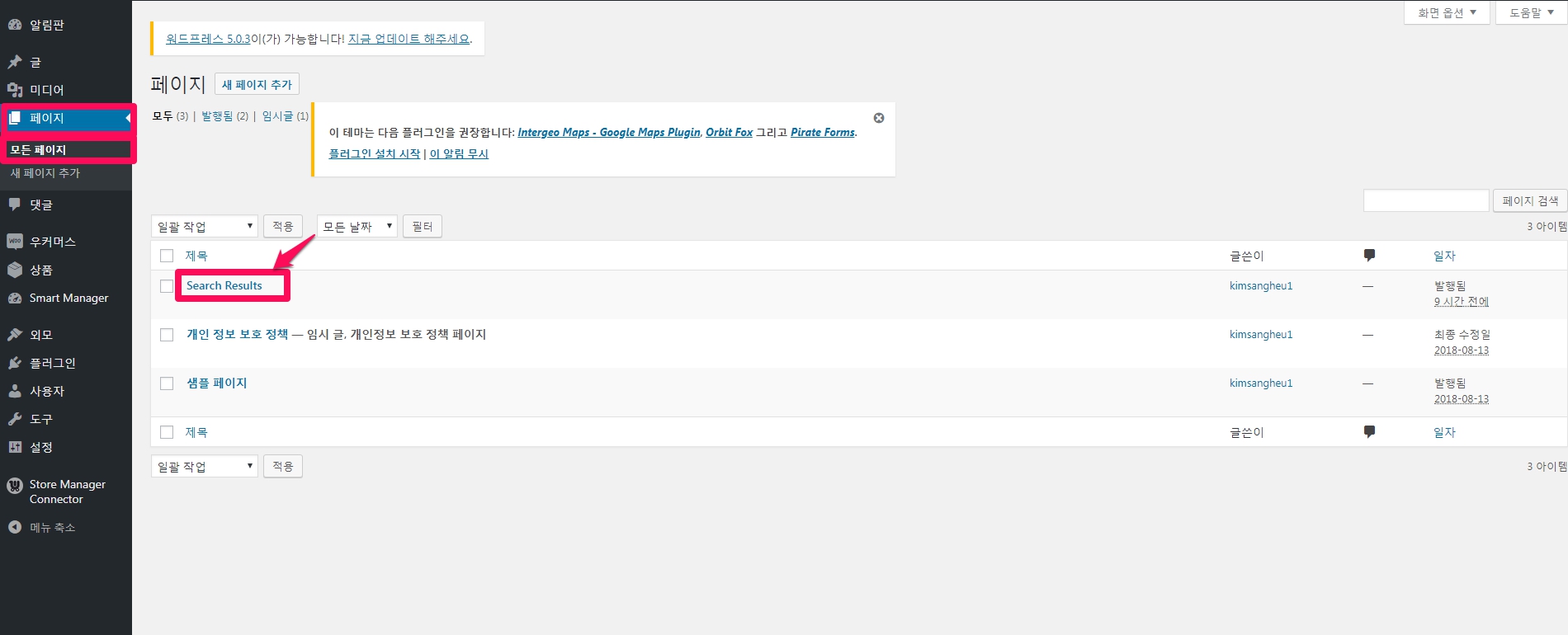Click the 페이지 검색 button
1568x635 pixels.
1529,200
